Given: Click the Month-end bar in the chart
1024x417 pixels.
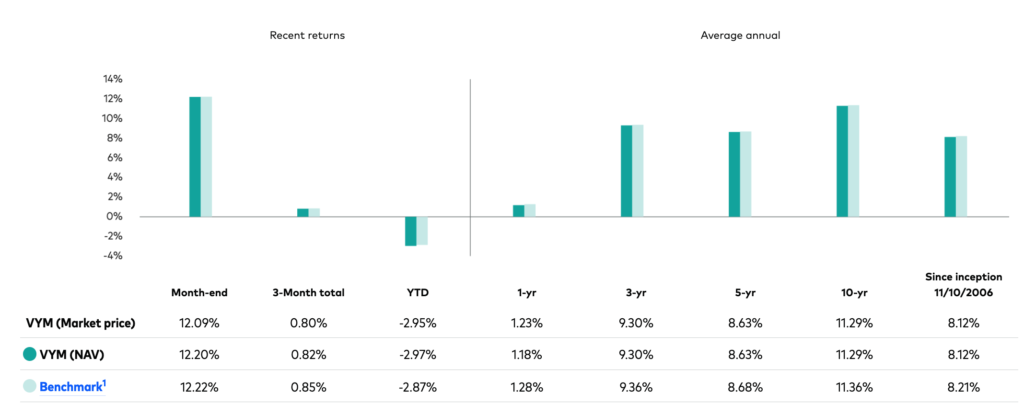Looking at the screenshot, I should pyautogui.click(x=200, y=156).
